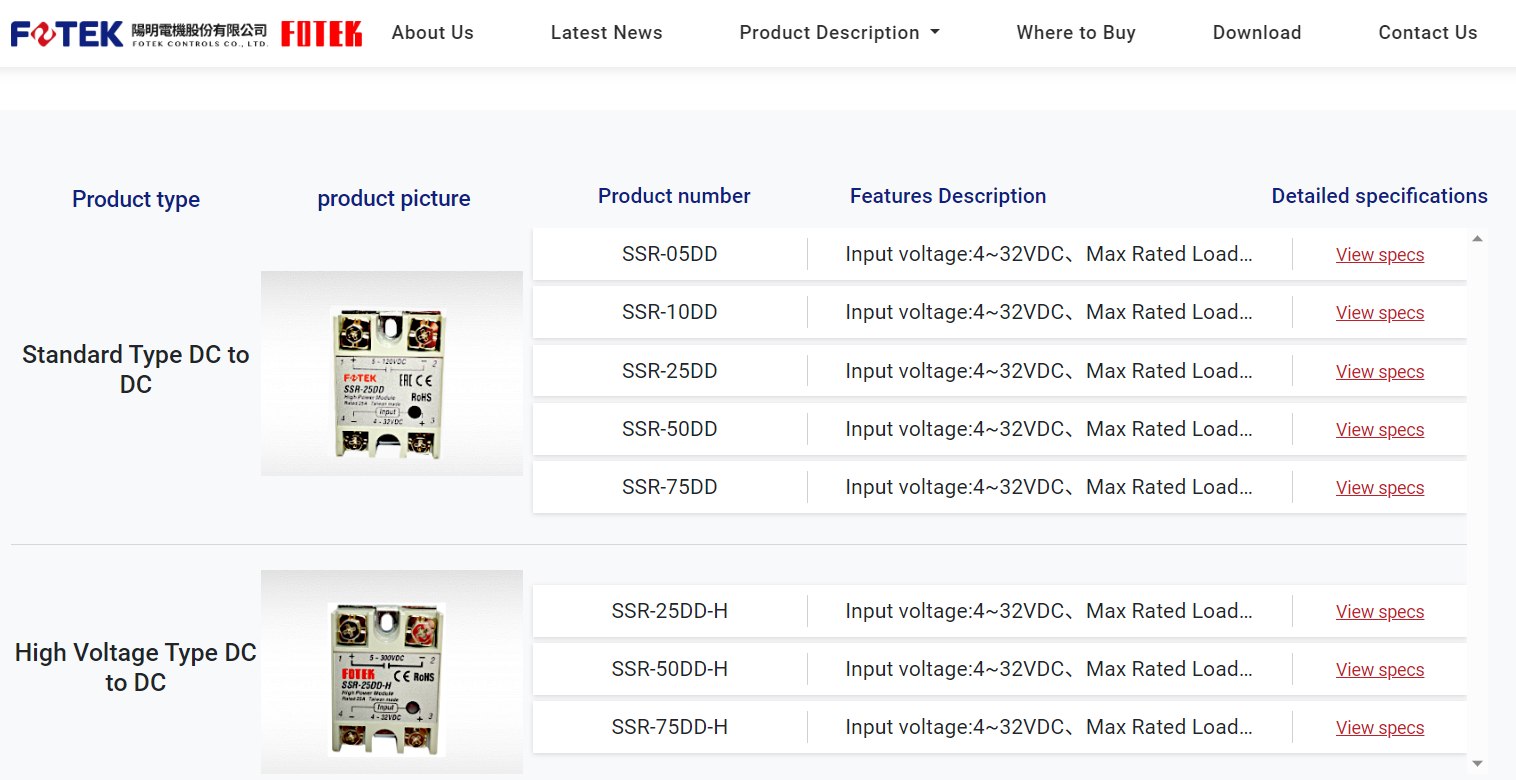Screen dimensions: 1516x780
Task: View specs for SSR-25DD
Action: [x=1380, y=372]
